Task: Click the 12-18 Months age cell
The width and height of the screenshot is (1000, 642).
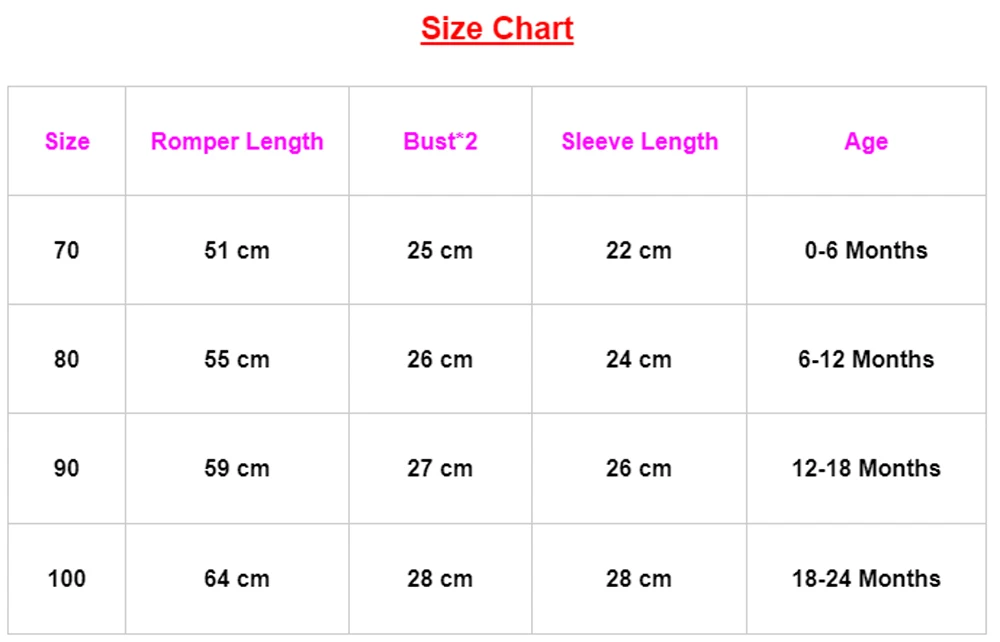Action: (866, 469)
